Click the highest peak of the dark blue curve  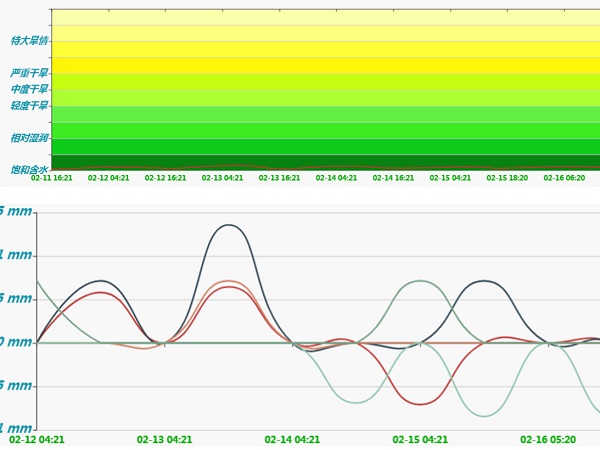click(x=230, y=225)
